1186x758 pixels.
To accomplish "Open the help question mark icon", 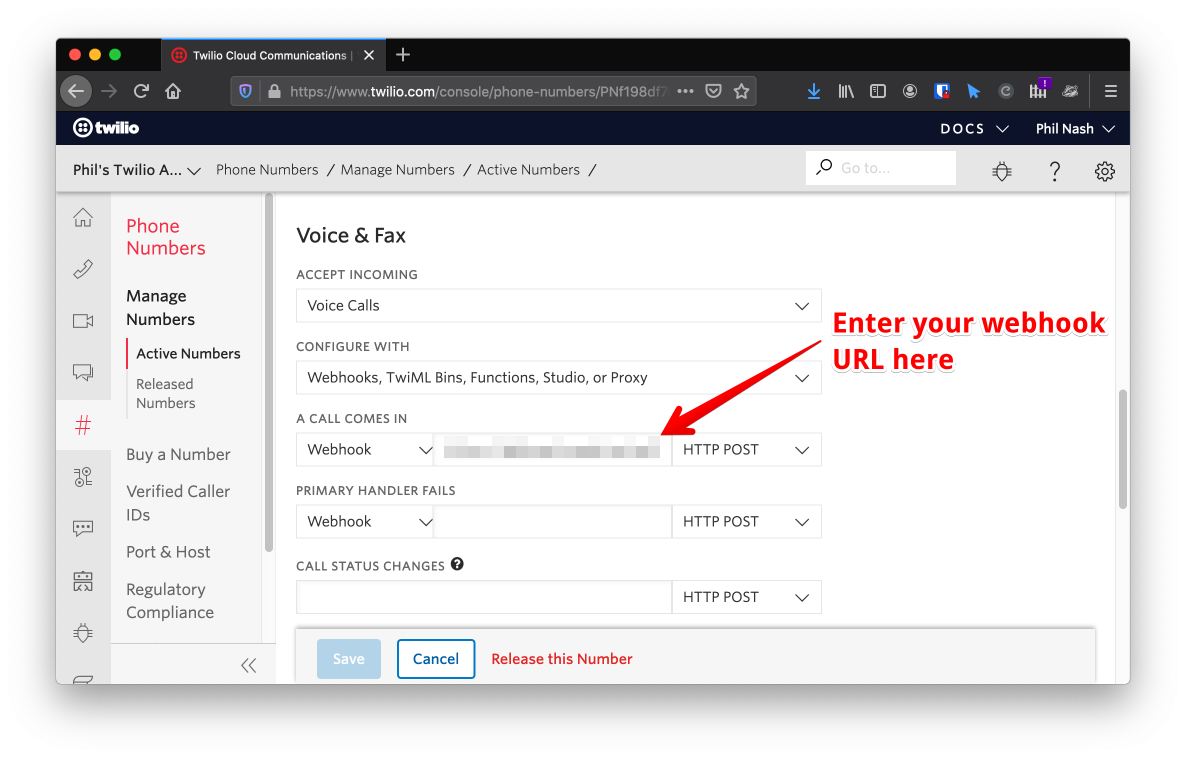I will [x=1054, y=171].
